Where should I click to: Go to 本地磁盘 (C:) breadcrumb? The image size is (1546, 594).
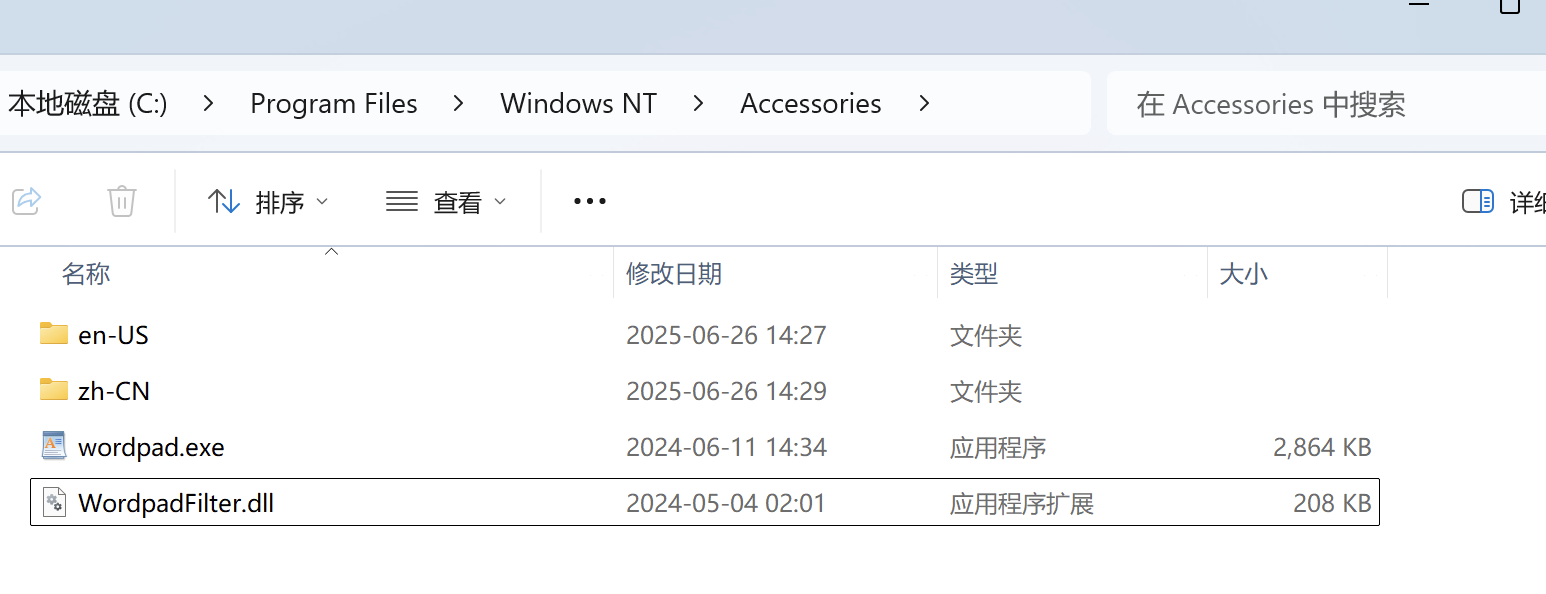[88, 103]
